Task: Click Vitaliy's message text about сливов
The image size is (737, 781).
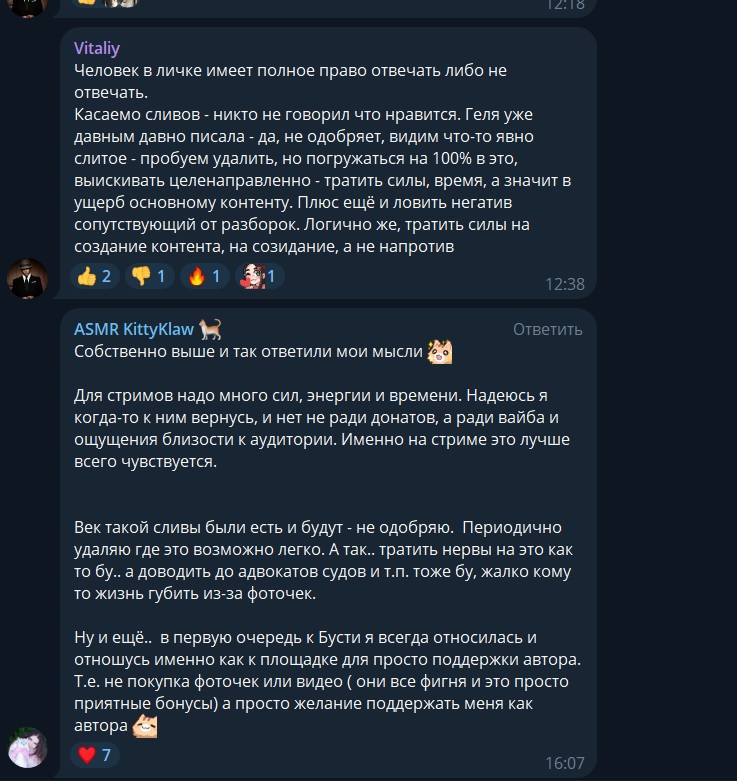Action: tap(323, 180)
